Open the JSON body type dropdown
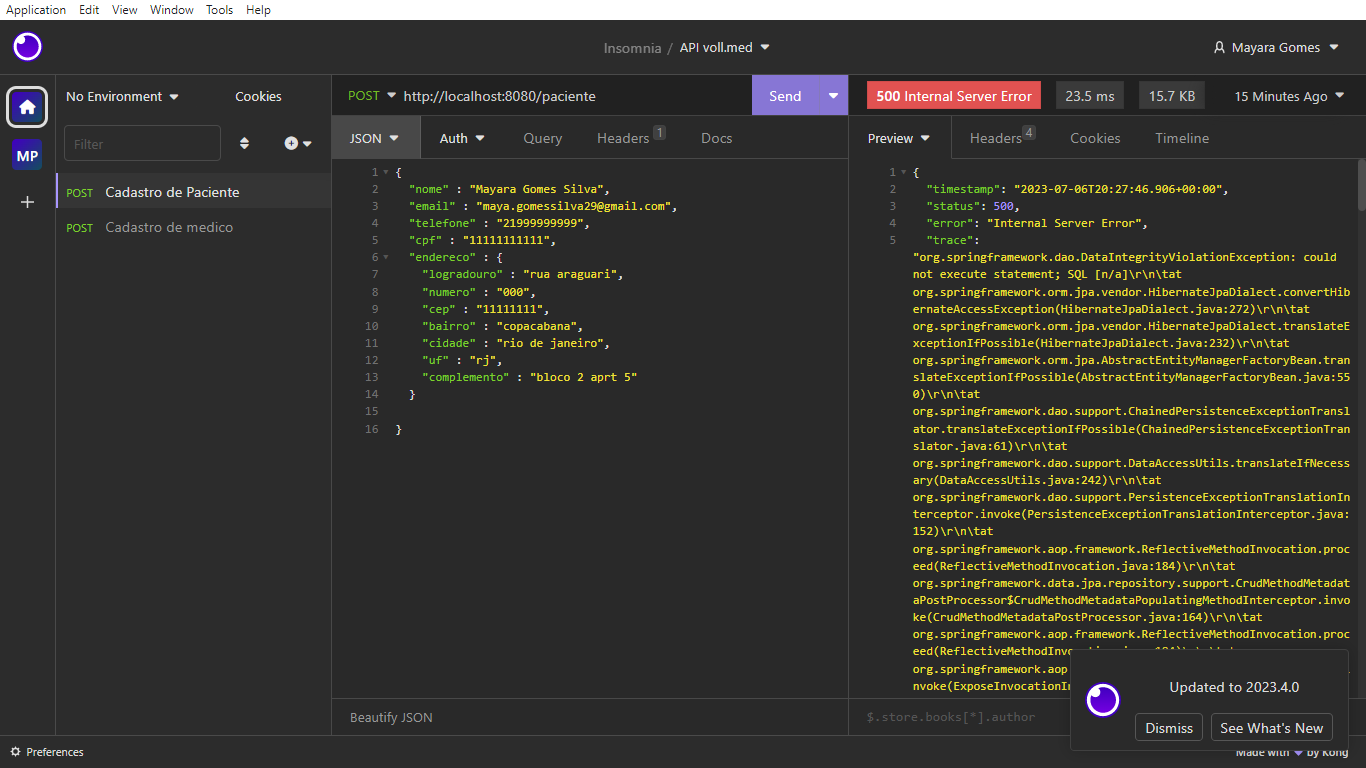 click(375, 138)
